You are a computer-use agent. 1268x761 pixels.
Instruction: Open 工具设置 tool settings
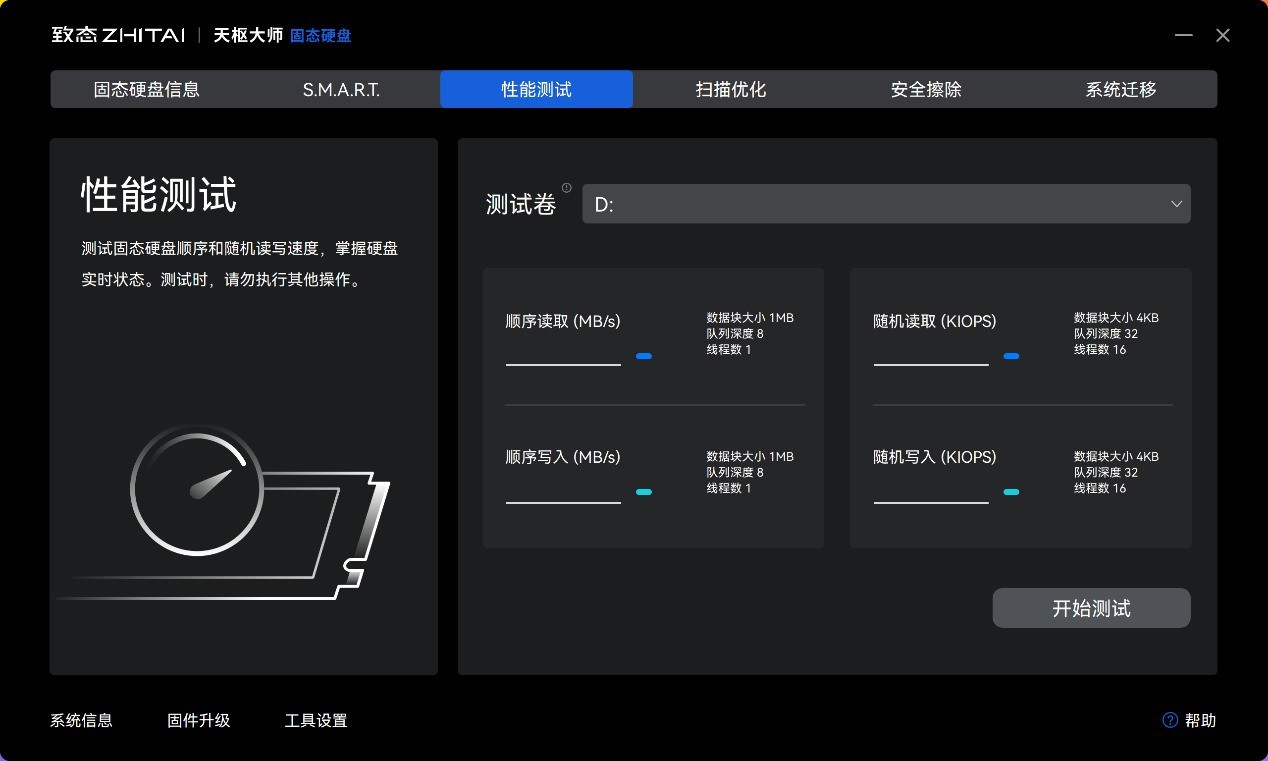click(x=316, y=720)
